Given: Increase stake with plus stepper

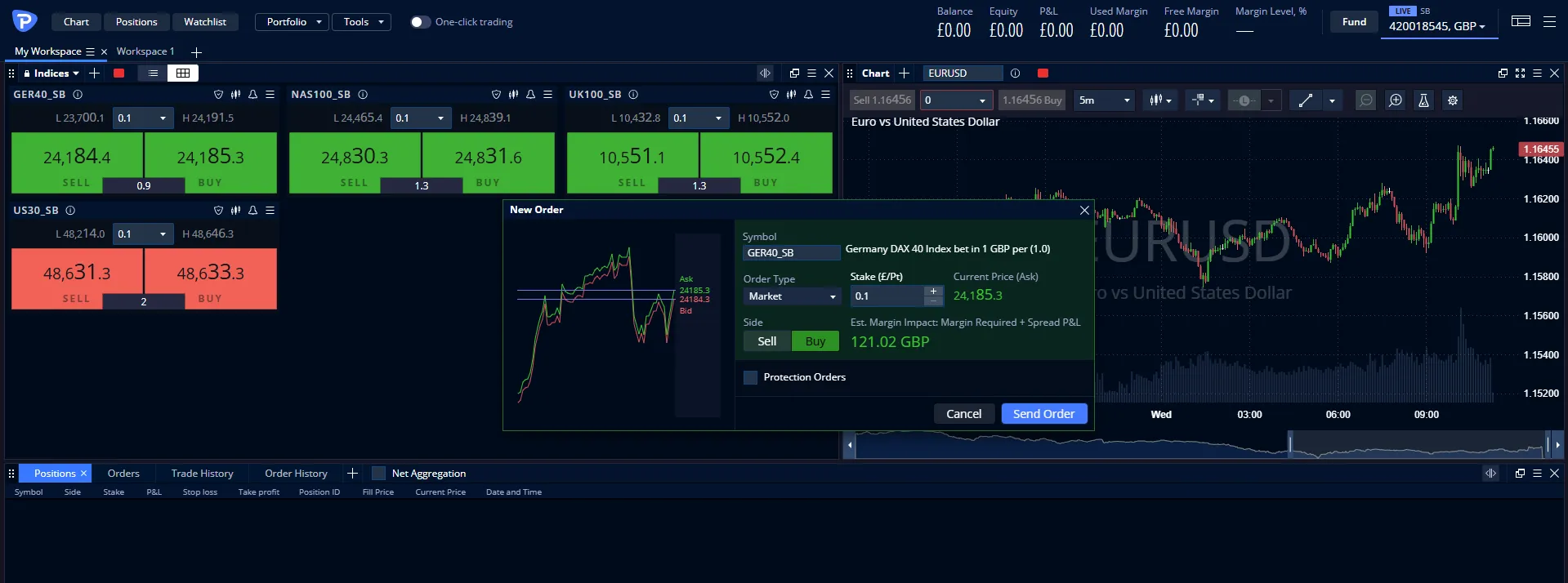Looking at the screenshot, I should [x=933, y=291].
